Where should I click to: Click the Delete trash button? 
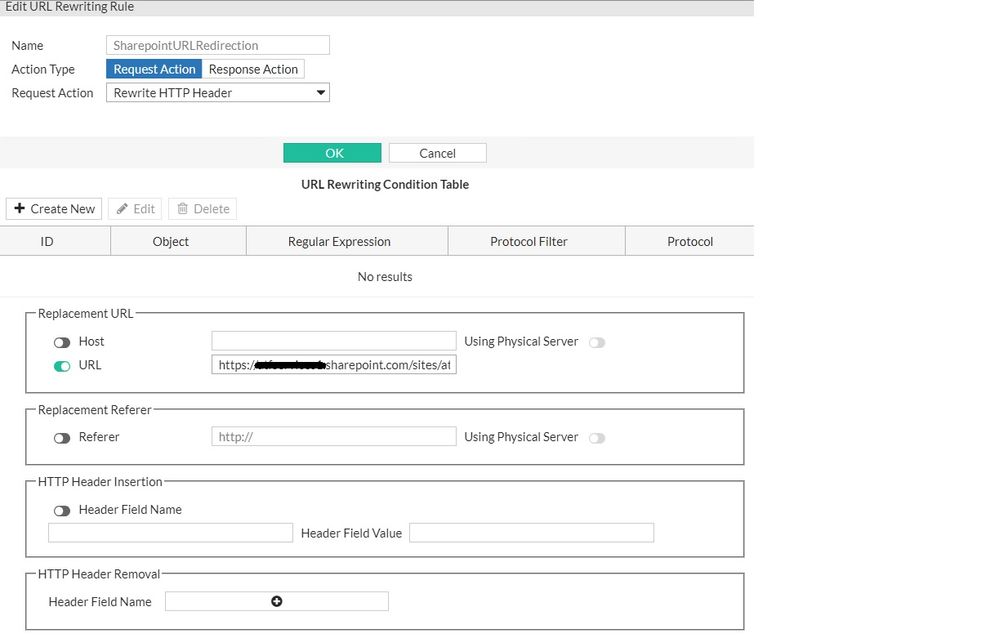[202, 209]
